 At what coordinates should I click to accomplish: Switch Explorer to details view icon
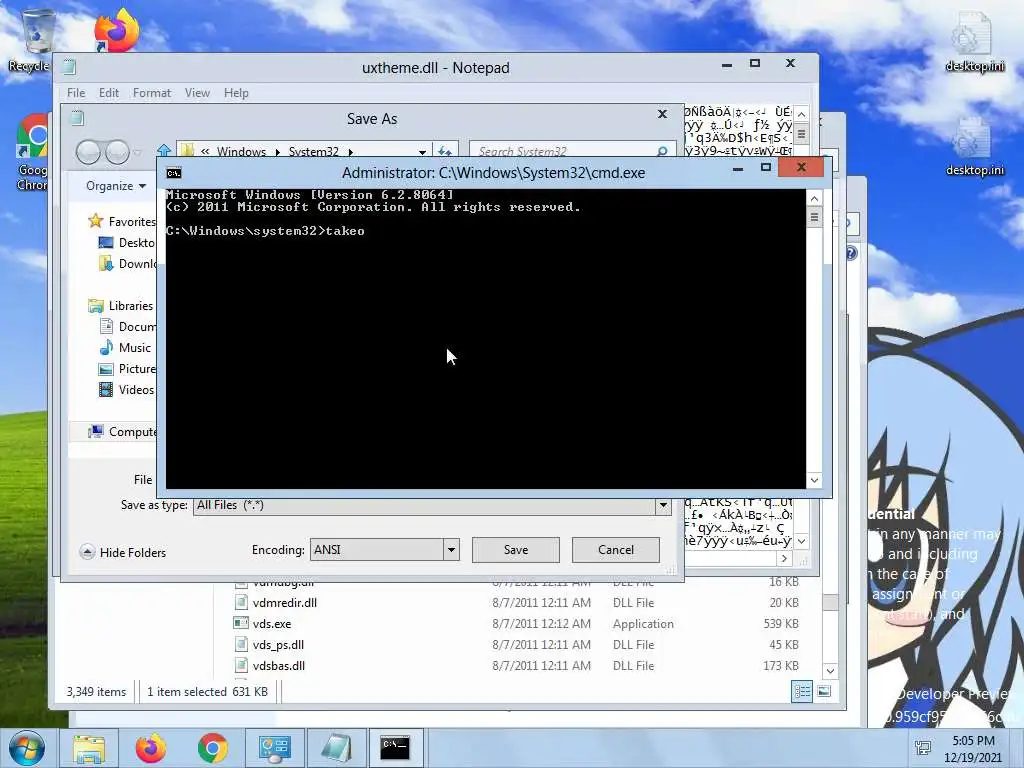click(x=802, y=692)
